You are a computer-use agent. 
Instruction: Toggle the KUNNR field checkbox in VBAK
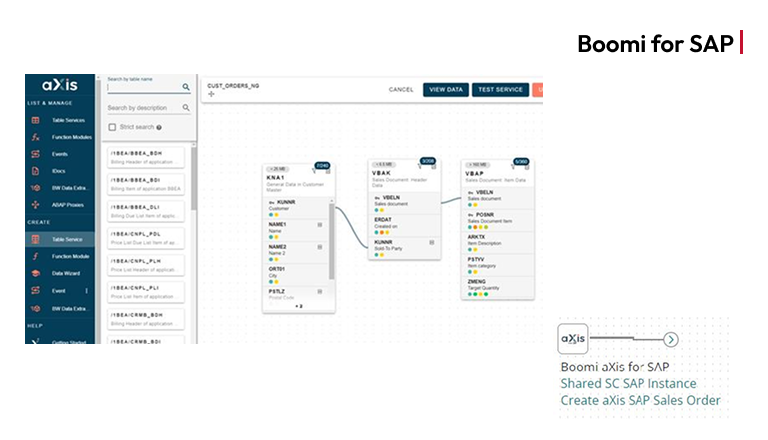click(432, 242)
